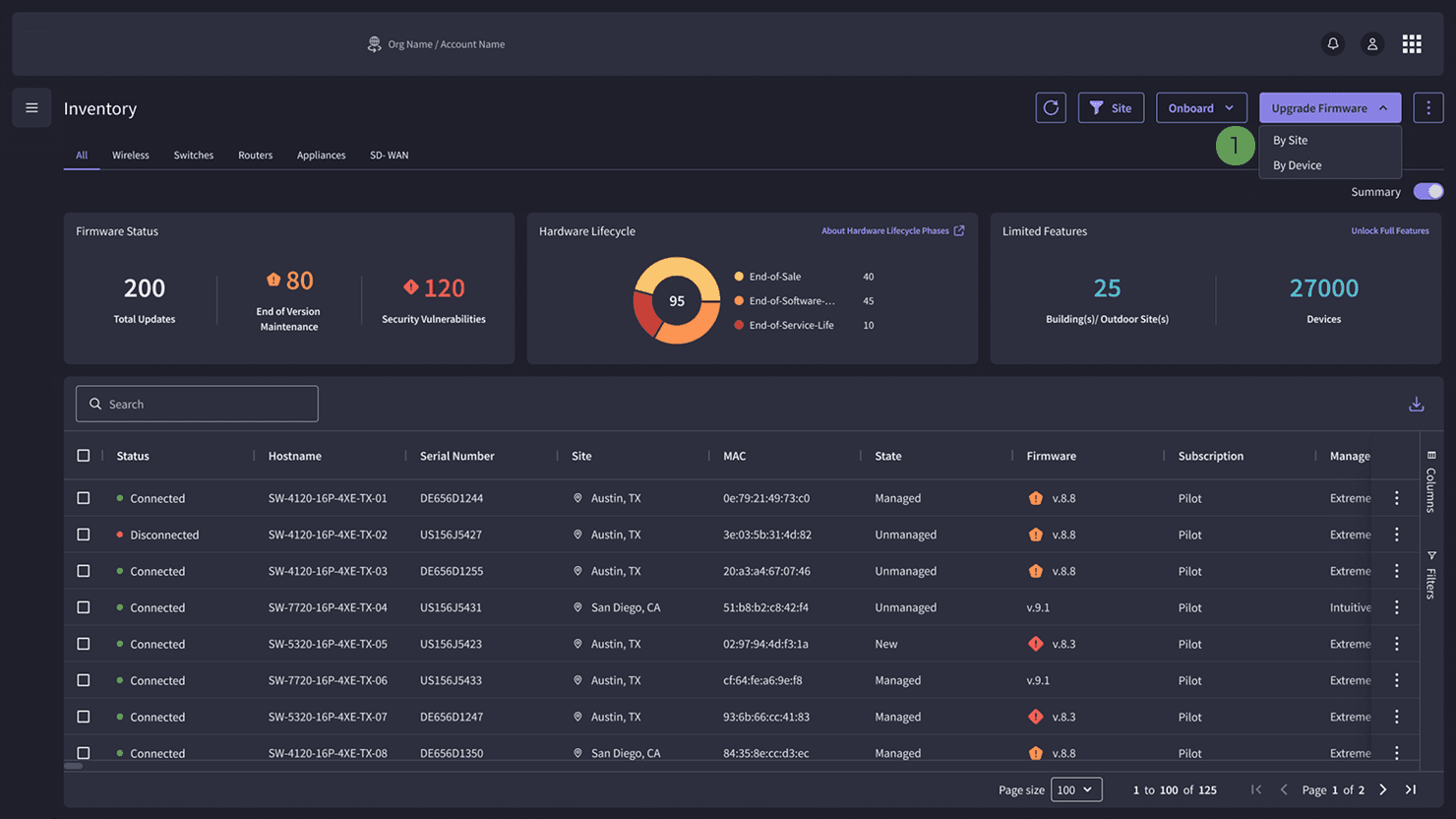Download the inventory table
1456x819 pixels.
coord(1417,404)
